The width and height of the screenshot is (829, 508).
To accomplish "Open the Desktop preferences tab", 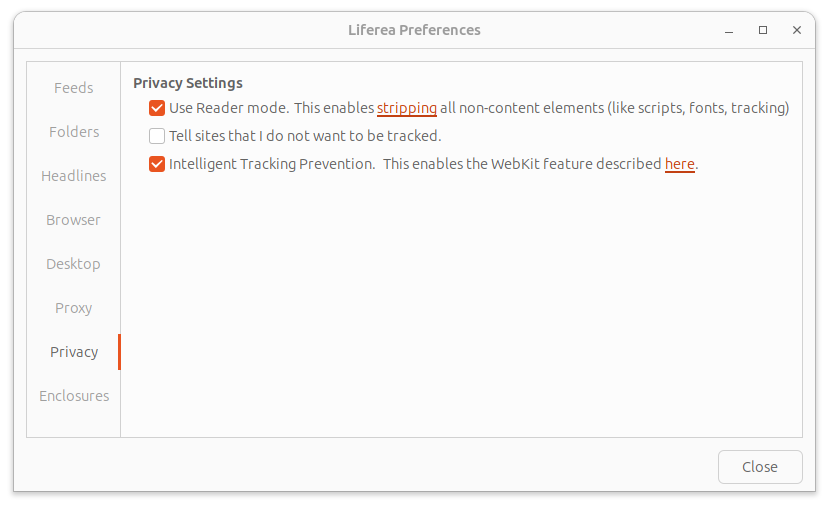I will coord(74,264).
